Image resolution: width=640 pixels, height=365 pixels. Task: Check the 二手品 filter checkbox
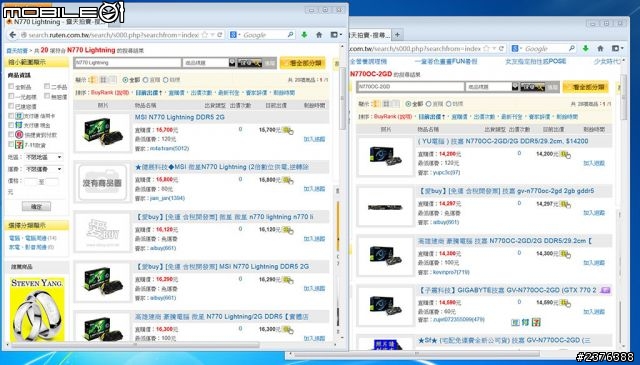coord(47,86)
